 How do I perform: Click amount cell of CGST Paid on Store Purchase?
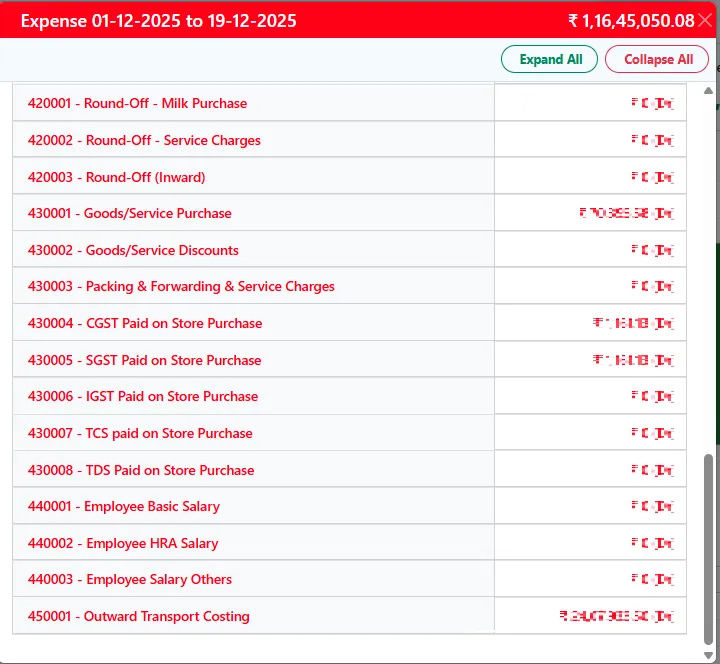coord(591,323)
